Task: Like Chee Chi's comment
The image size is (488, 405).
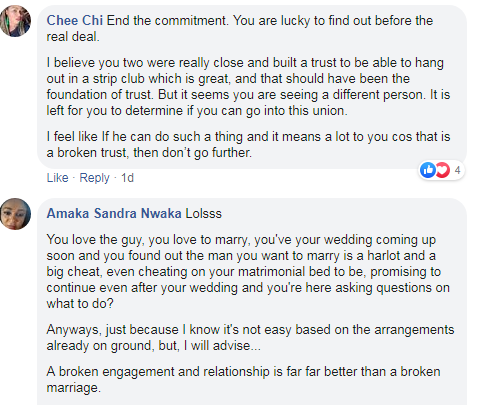Action: point(57,178)
